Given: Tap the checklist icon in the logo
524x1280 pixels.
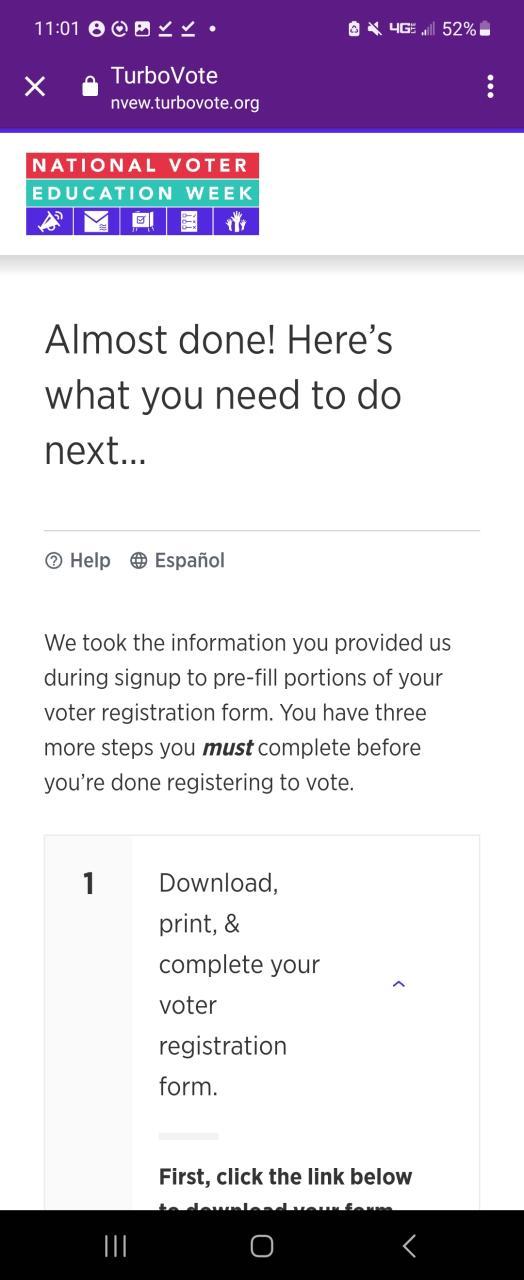Looking at the screenshot, I should tap(189, 221).
